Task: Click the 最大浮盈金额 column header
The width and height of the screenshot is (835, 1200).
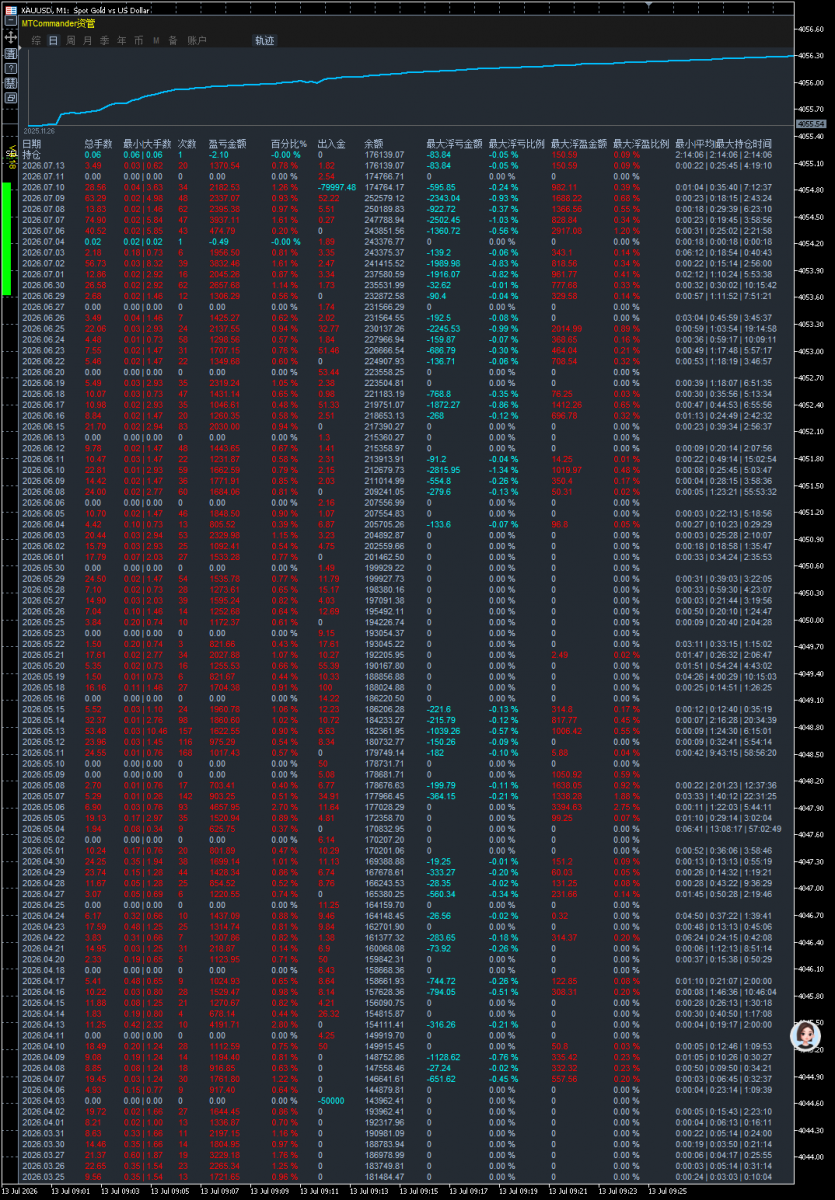Action: point(578,144)
